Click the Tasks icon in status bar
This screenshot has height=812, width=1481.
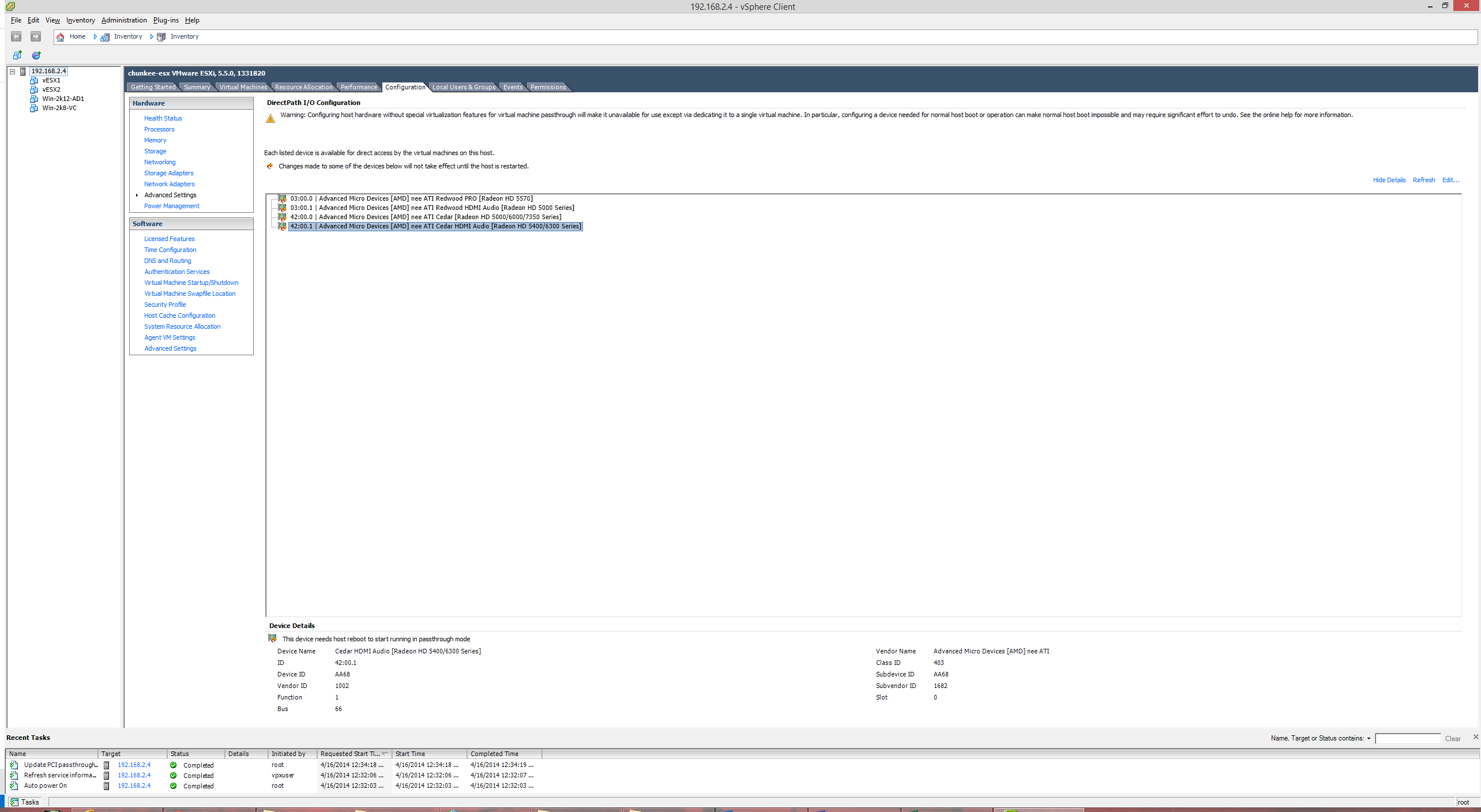[x=14, y=802]
